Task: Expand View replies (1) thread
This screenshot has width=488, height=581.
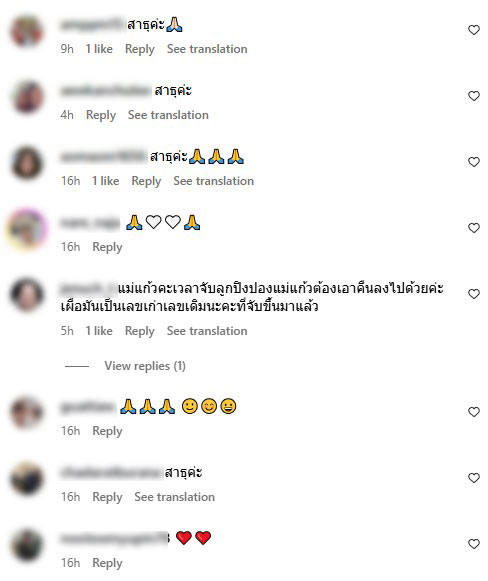Action: pos(145,366)
